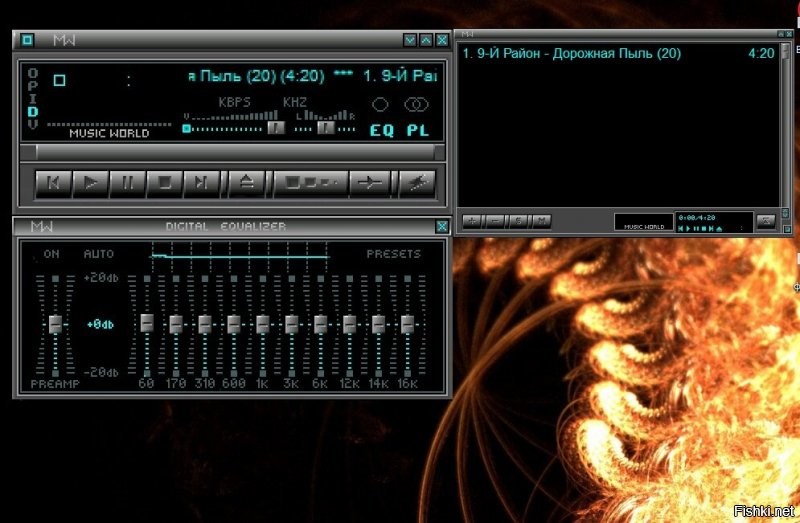The image size is (800, 523).
Task: Toggle equalizer AUTO mode
Action: coord(98,254)
